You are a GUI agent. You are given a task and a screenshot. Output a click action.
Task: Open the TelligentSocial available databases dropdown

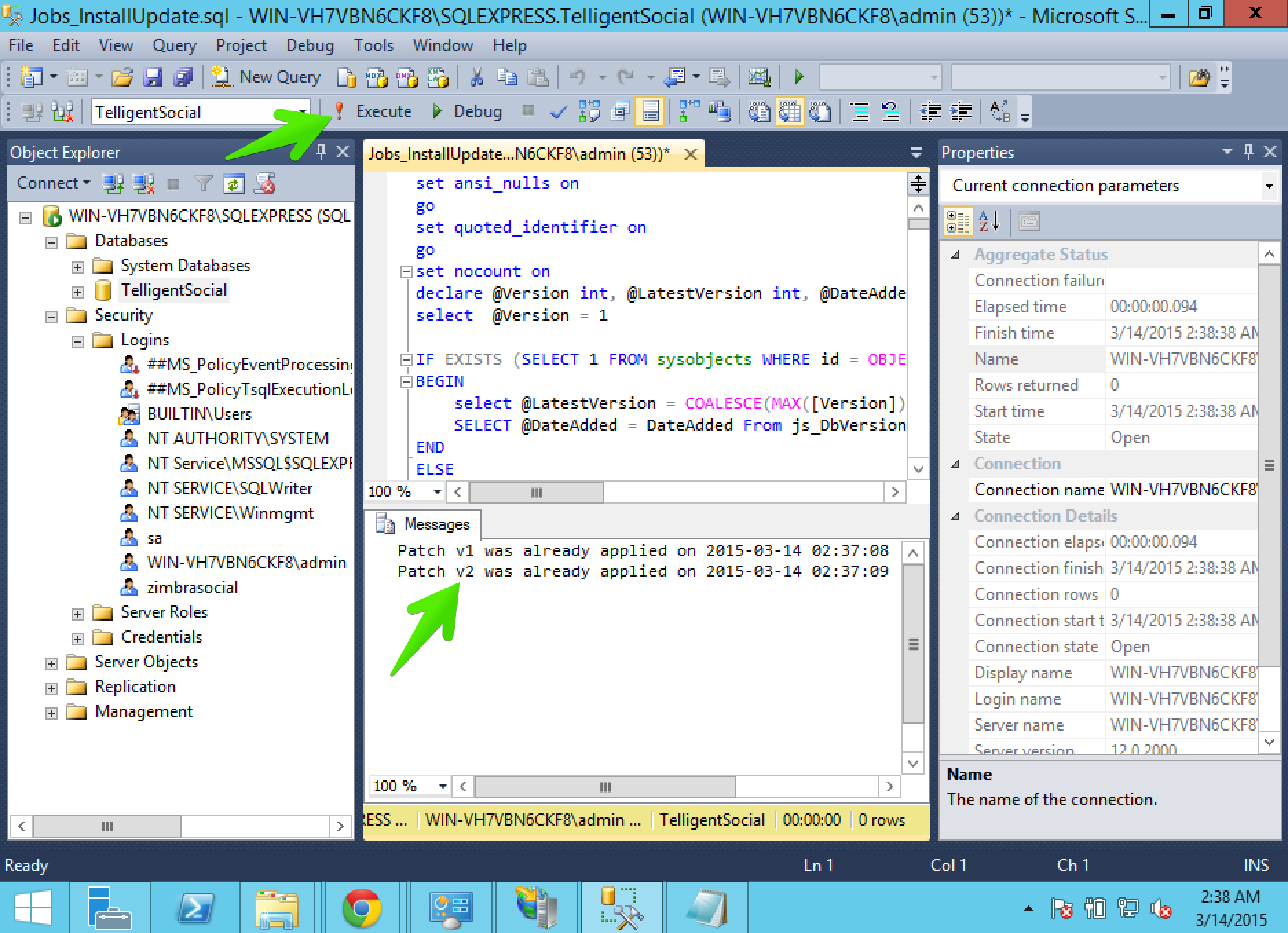click(x=302, y=111)
